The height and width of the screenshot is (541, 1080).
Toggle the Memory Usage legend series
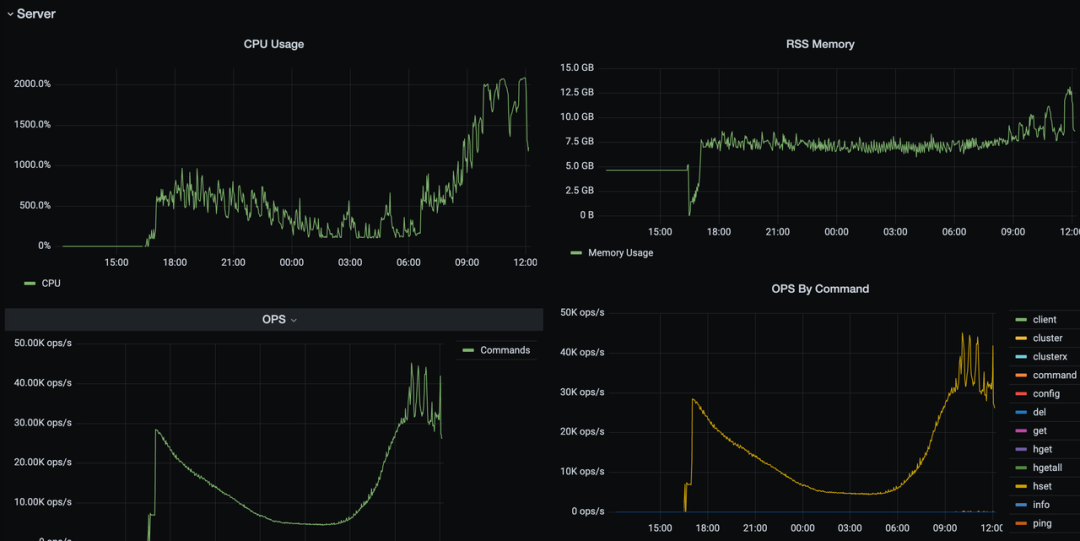pos(621,253)
